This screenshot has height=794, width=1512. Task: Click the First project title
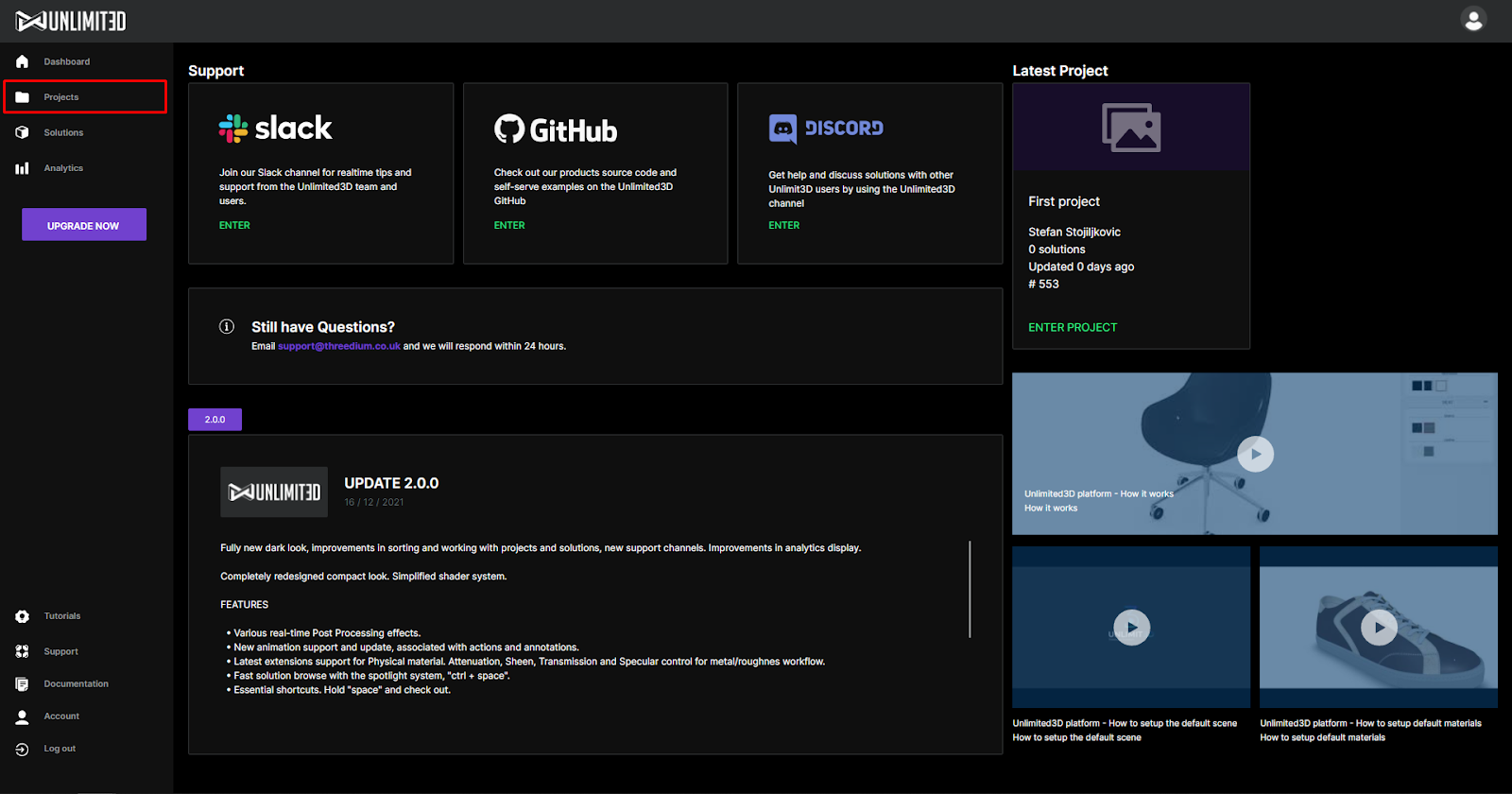pyautogui.click(x=1064, y=201)
